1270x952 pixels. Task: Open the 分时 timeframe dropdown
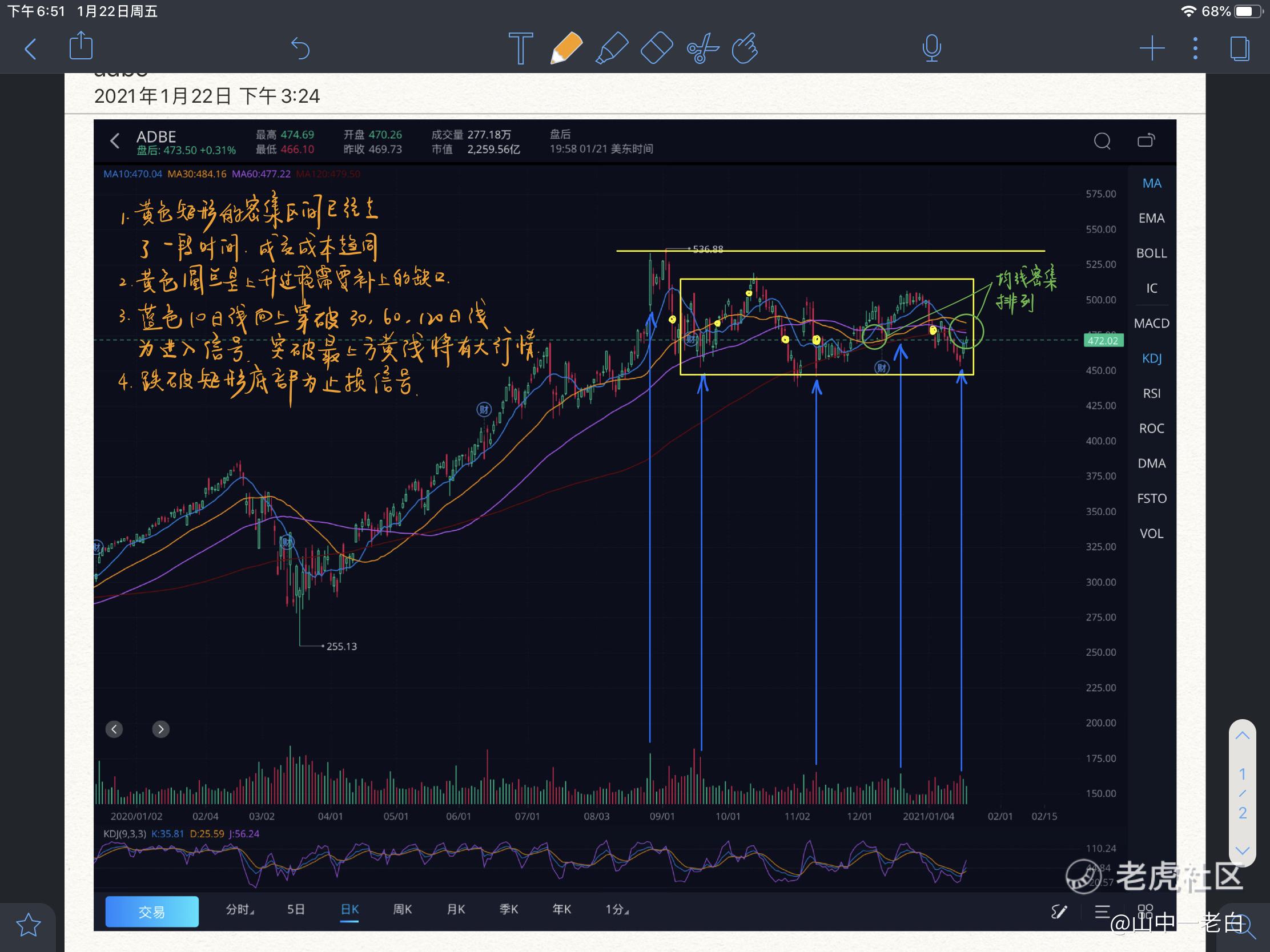(239, 910)
